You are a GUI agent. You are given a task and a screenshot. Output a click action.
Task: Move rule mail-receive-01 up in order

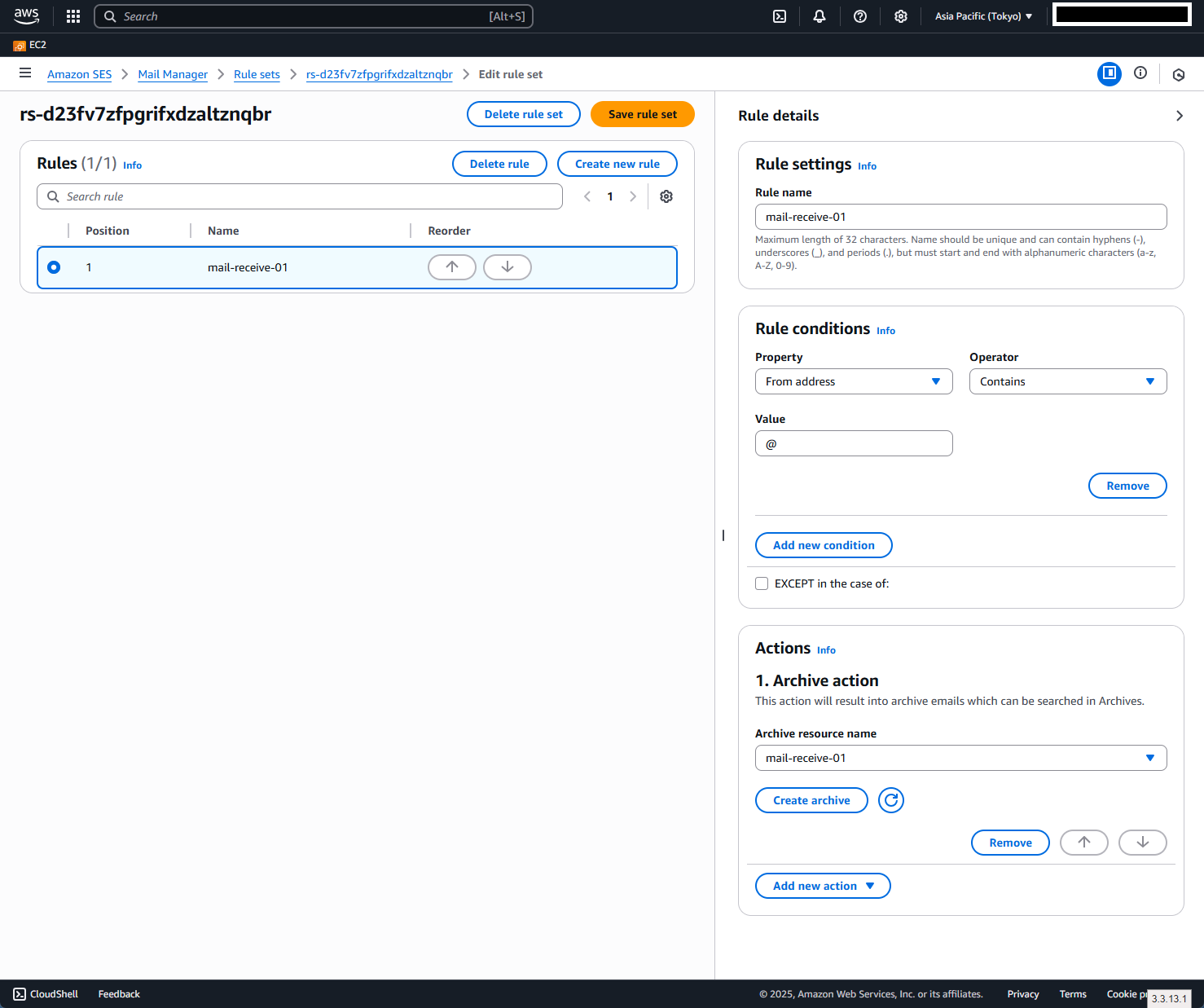point(452,267)
